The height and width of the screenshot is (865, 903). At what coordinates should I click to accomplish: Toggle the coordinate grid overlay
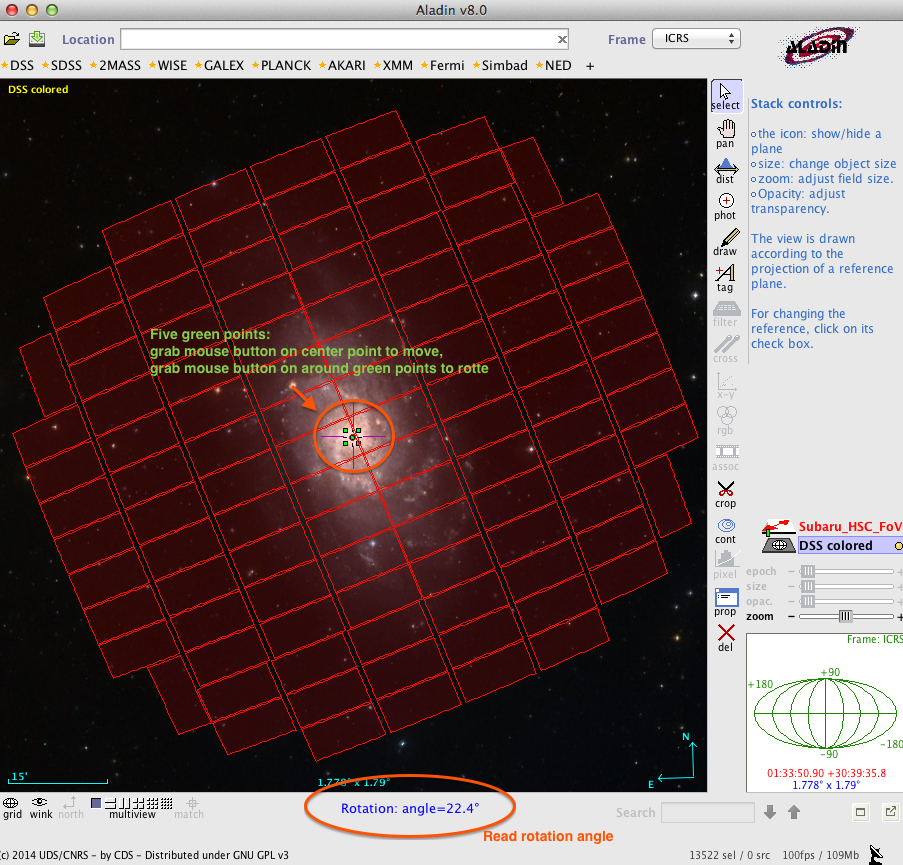[x=12, y=806]
